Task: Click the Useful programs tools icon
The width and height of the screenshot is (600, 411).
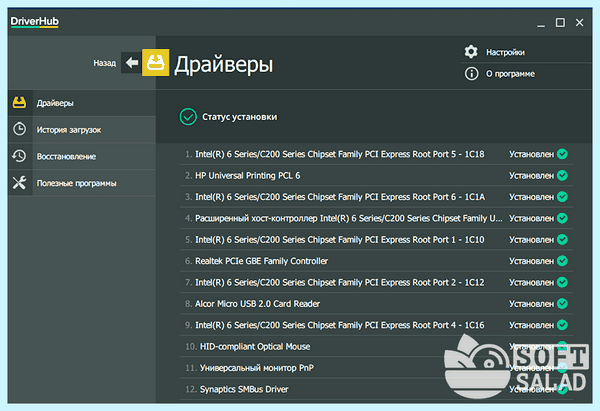Action: (19, 183)
